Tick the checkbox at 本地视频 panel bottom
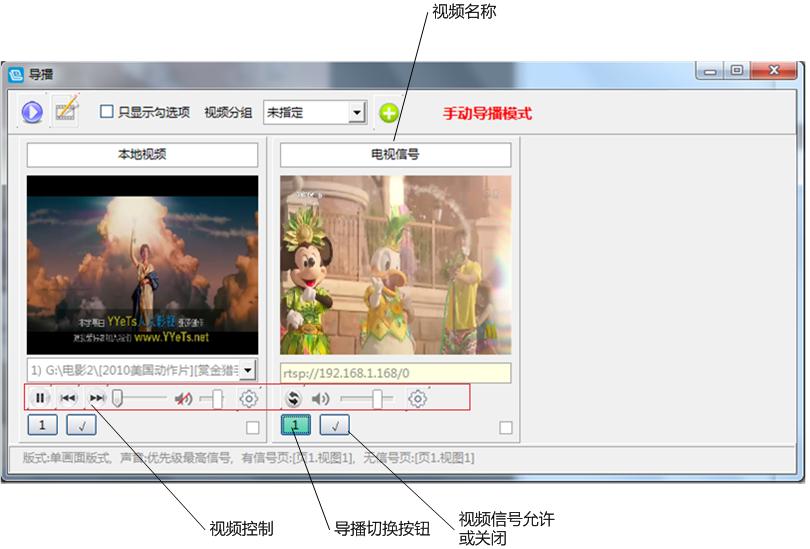The width and height of the screenshot is (810, 549). coord(253,428)
